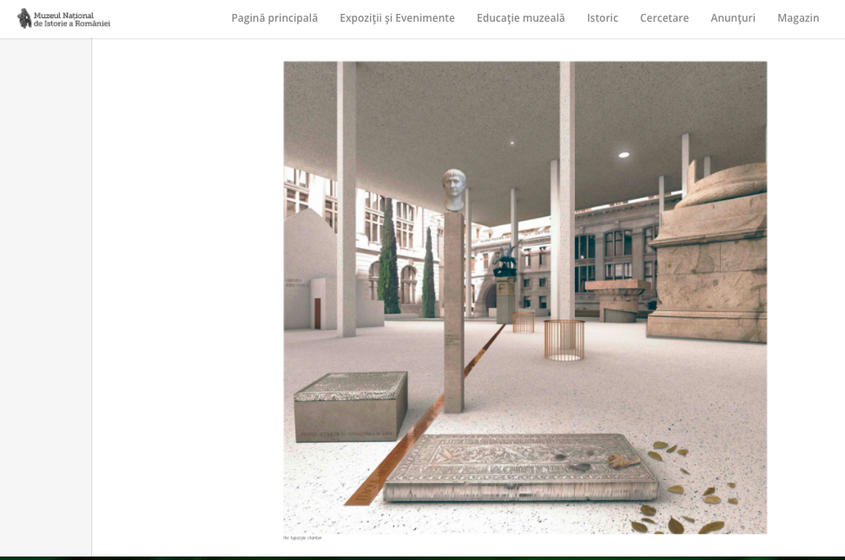Open the Pagină principală menu item
This screenshot has height=560, width=845.
point(274,18)
